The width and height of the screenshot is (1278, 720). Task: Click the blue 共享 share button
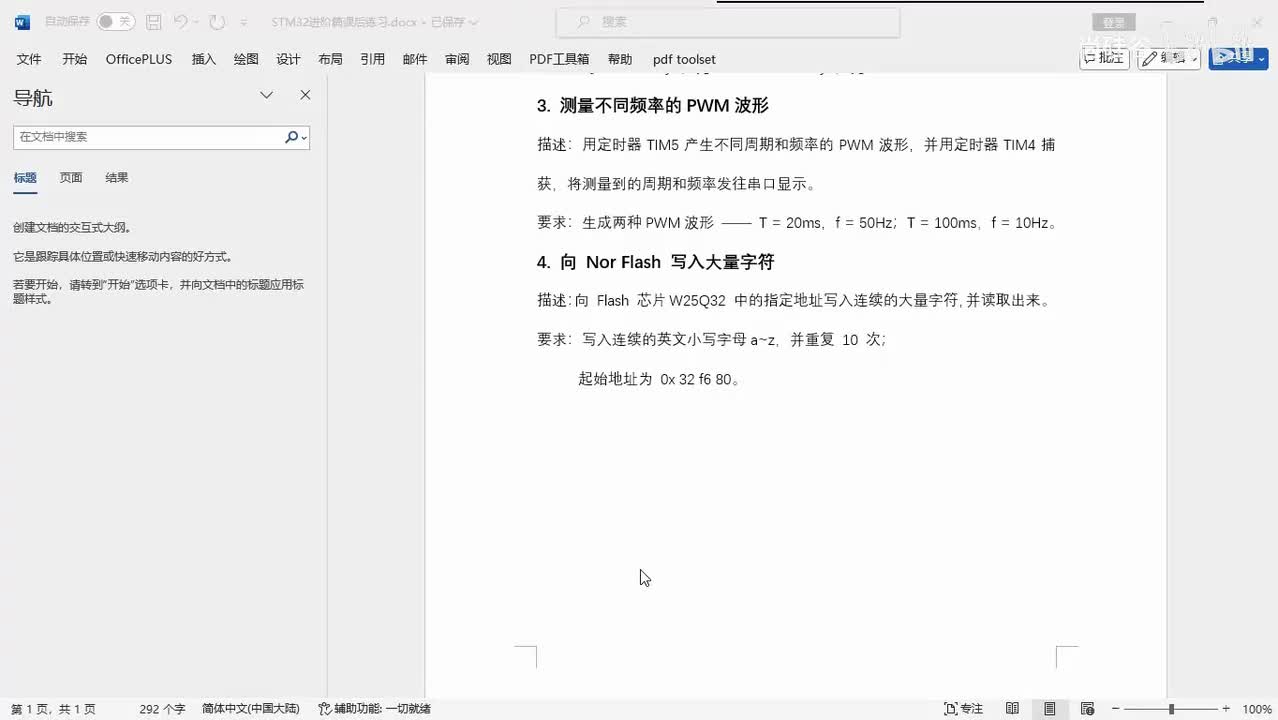point(1238,58)
